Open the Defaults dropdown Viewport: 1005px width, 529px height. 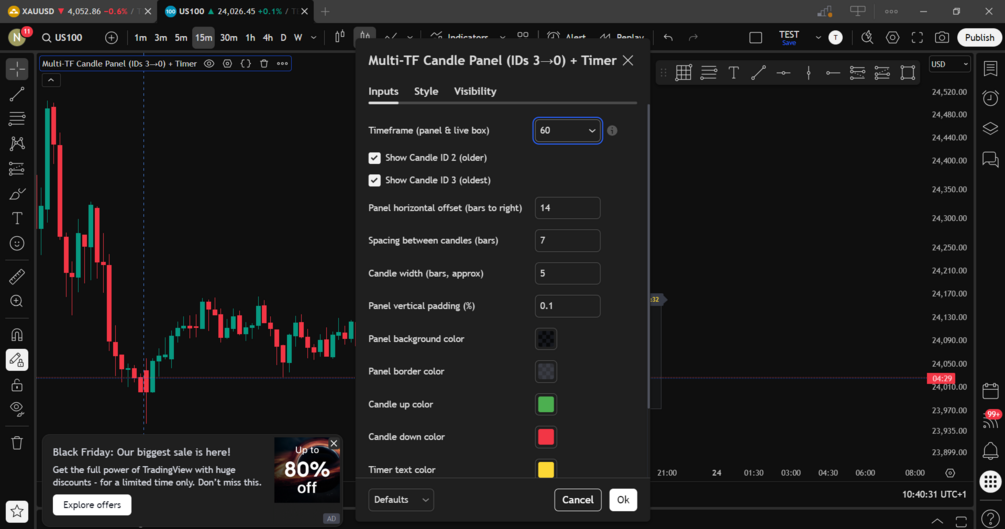(401, 500)
